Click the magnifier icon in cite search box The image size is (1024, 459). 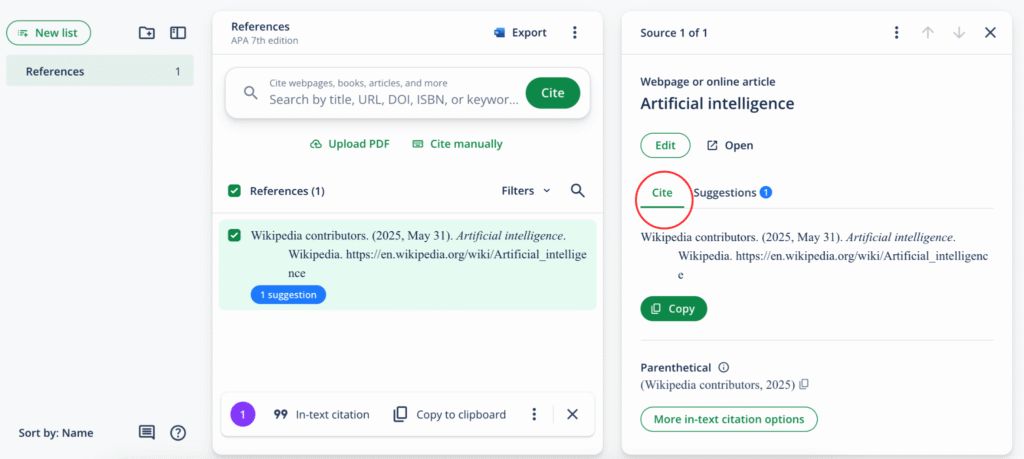251,93
